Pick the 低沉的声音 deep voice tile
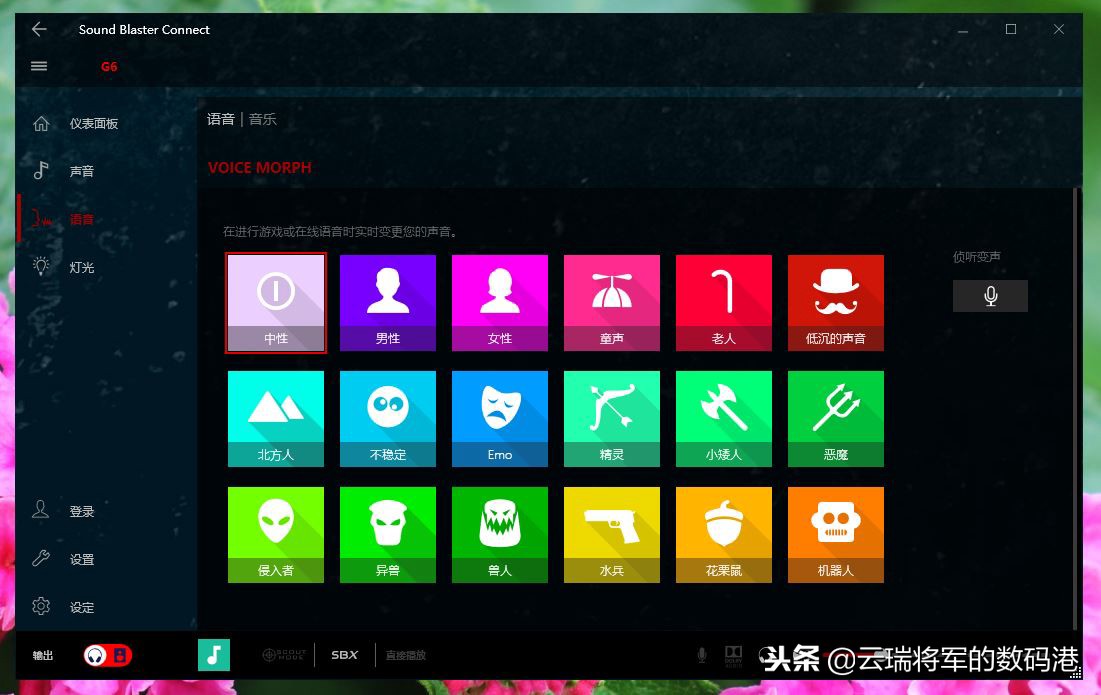The height and width of the screenshot is (695, 1101). (x=836, y=303)
